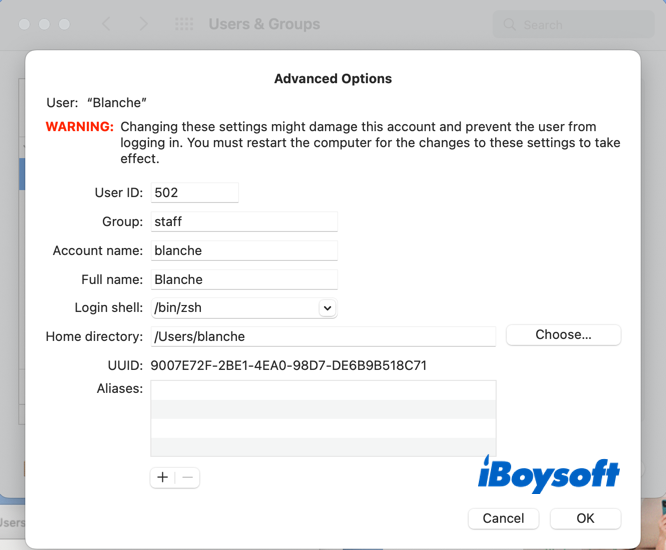This screenshot has width=666, height=550.
Task: Click the back navigation arrow
Action: click(107, 24)
